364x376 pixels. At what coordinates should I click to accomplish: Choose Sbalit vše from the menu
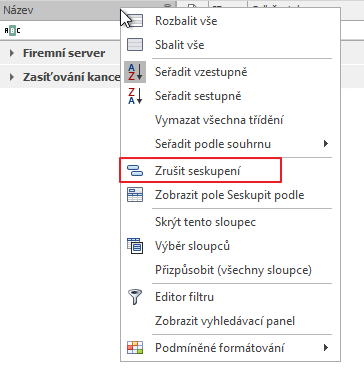pyautogui.click(x=230, y=45)
